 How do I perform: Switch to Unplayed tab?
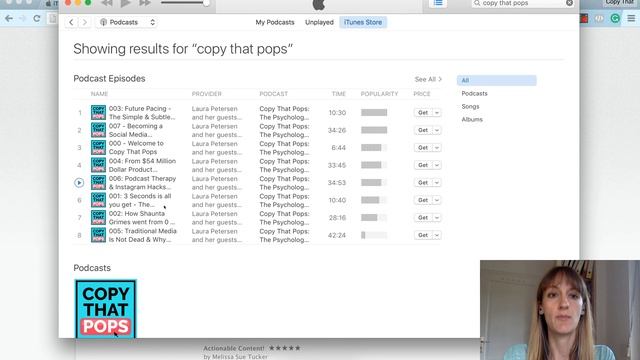[x=319, y=22]
